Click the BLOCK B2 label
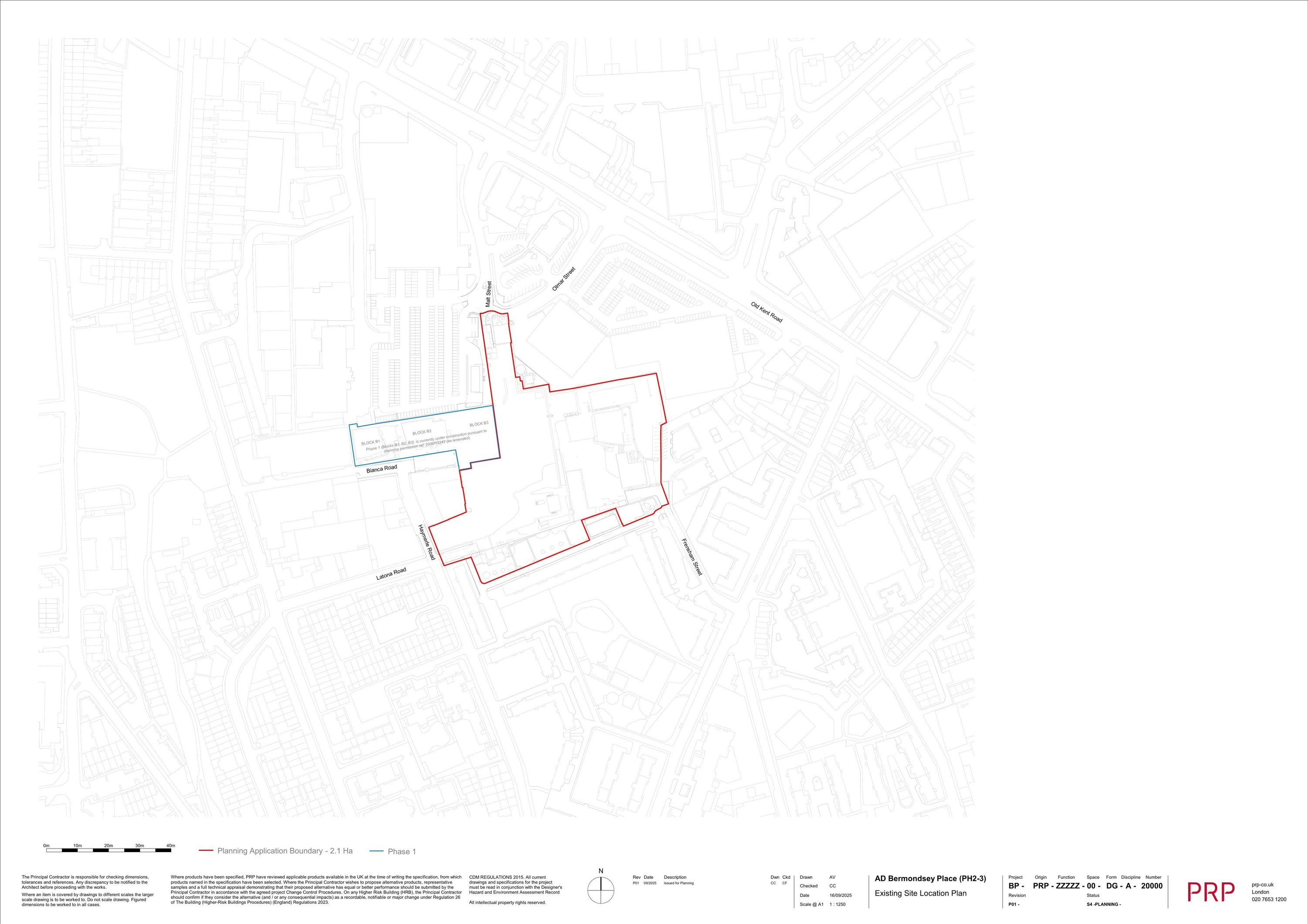Screen dimensions: 1308x924 click(422, 432)
